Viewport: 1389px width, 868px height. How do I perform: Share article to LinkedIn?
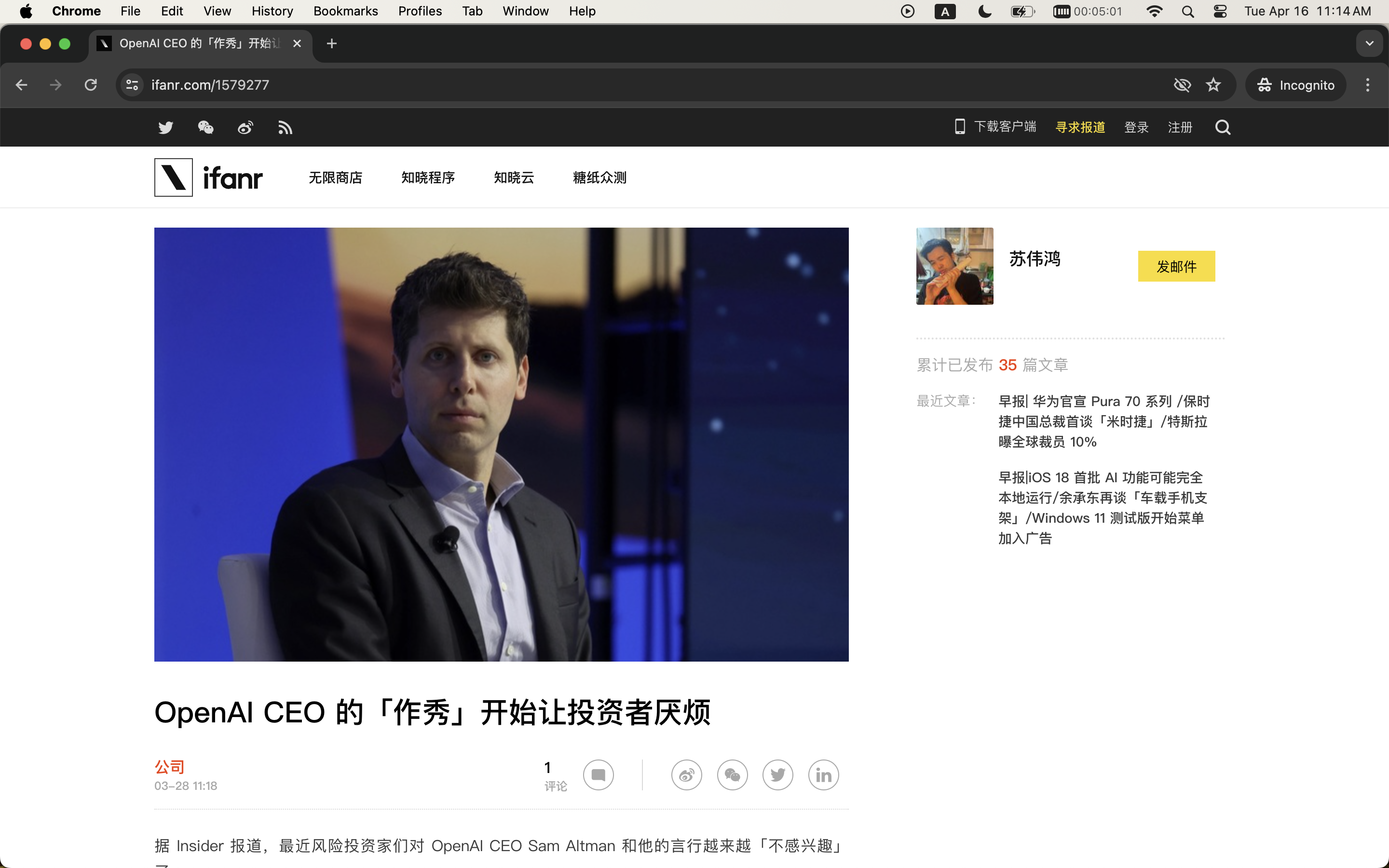(x=824, y=775)
